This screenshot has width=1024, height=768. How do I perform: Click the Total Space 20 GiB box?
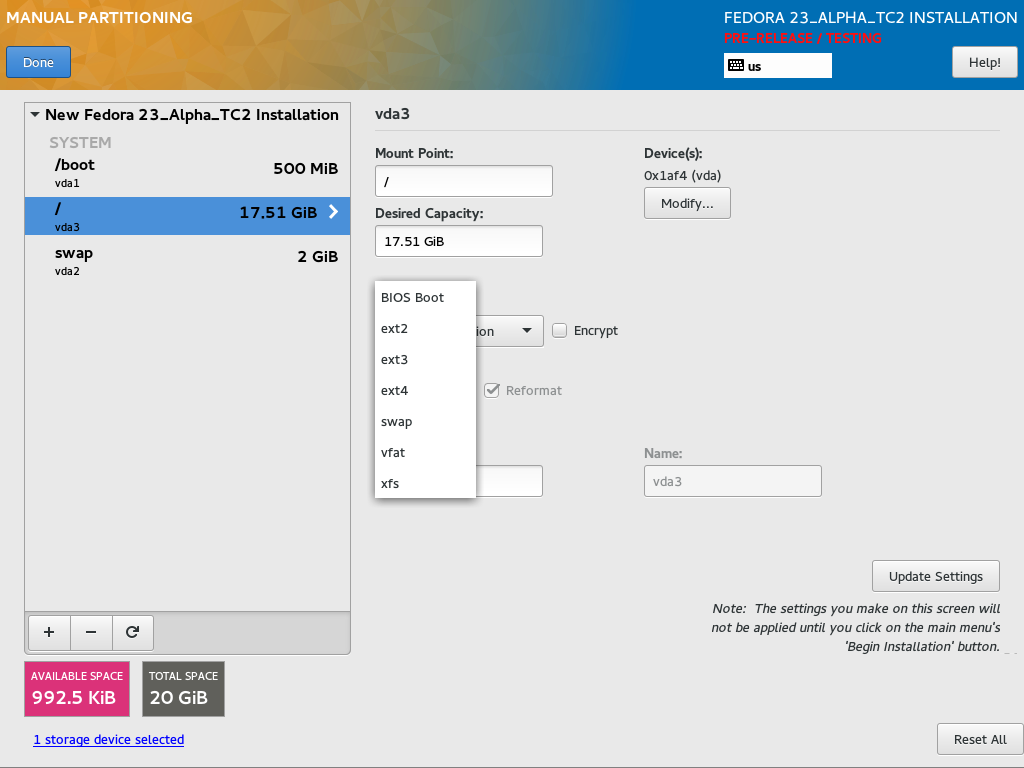[184, 689]
